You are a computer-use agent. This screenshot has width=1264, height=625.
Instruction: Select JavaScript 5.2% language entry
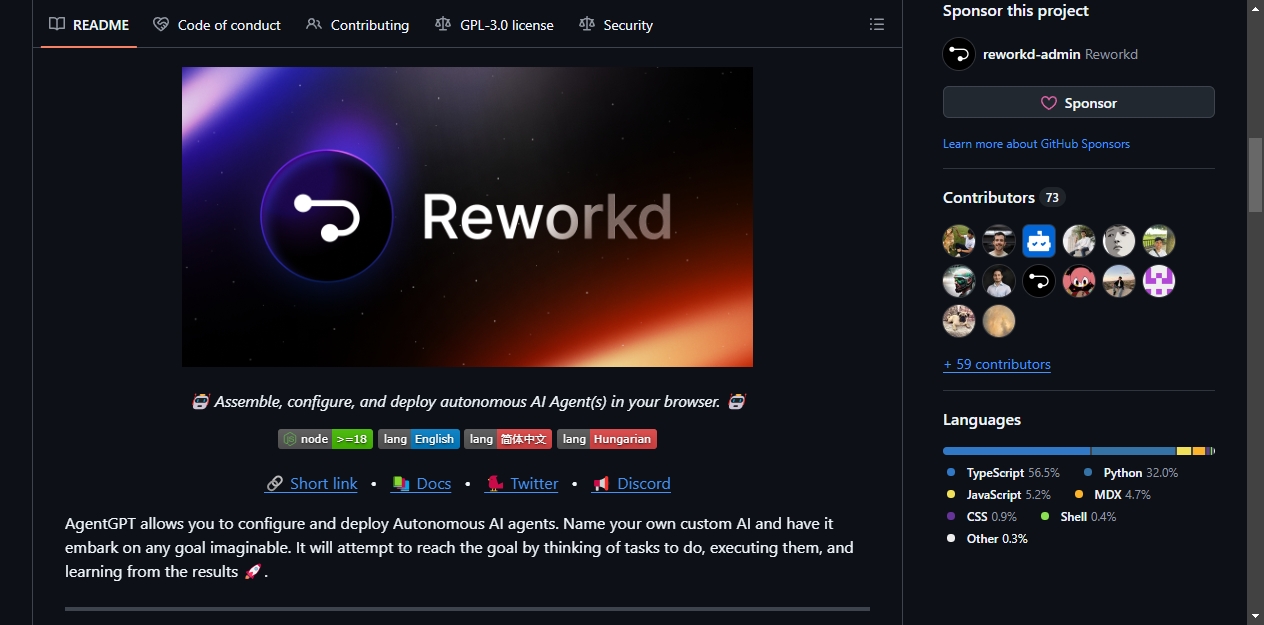998,494
